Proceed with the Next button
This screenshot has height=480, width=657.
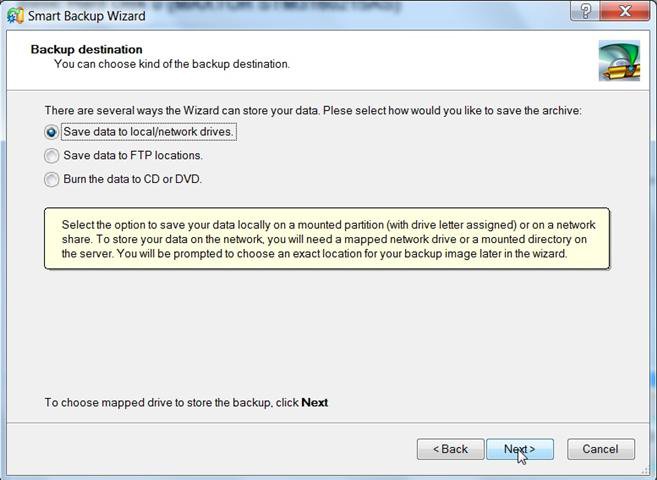[x=520, y=449]
